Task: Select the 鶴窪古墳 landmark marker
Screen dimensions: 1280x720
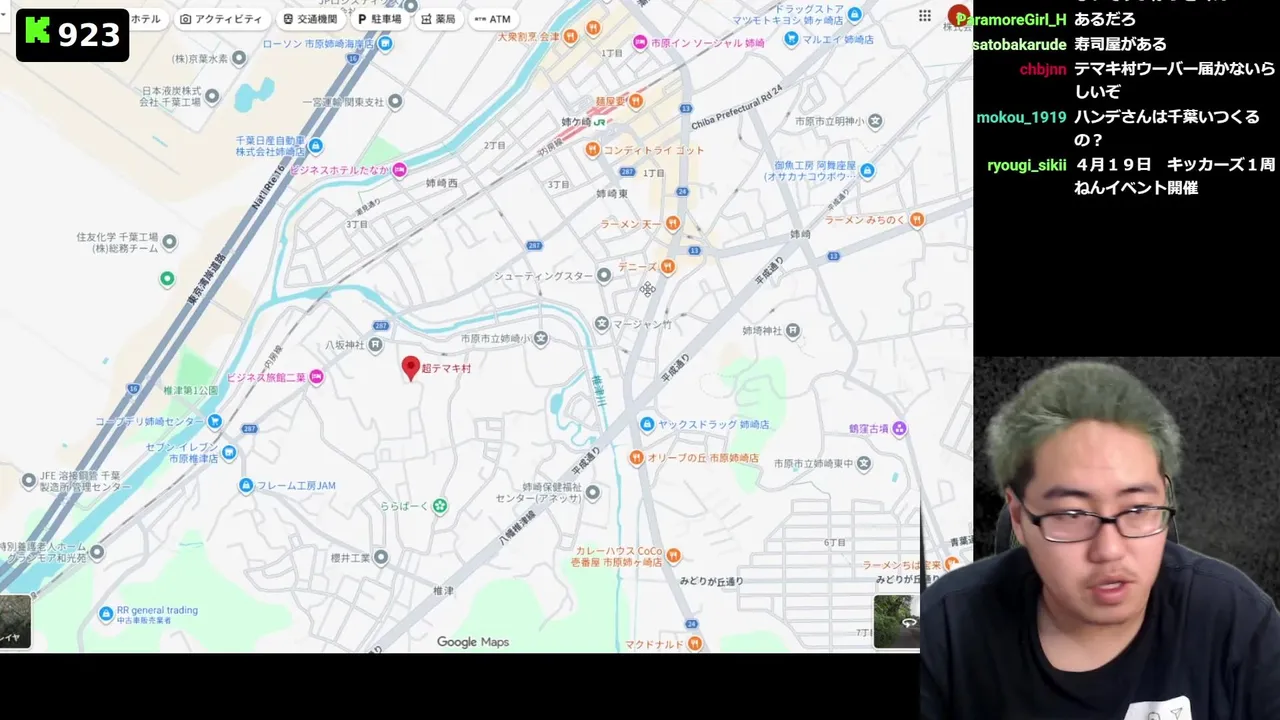Action: (899, 428)
